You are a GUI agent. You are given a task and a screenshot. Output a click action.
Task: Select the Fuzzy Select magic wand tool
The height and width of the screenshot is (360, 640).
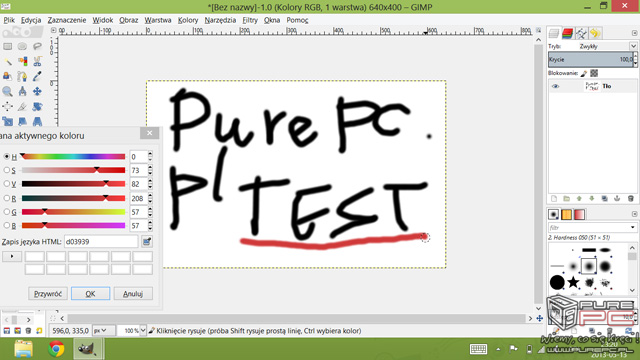[x=7, y=62]
